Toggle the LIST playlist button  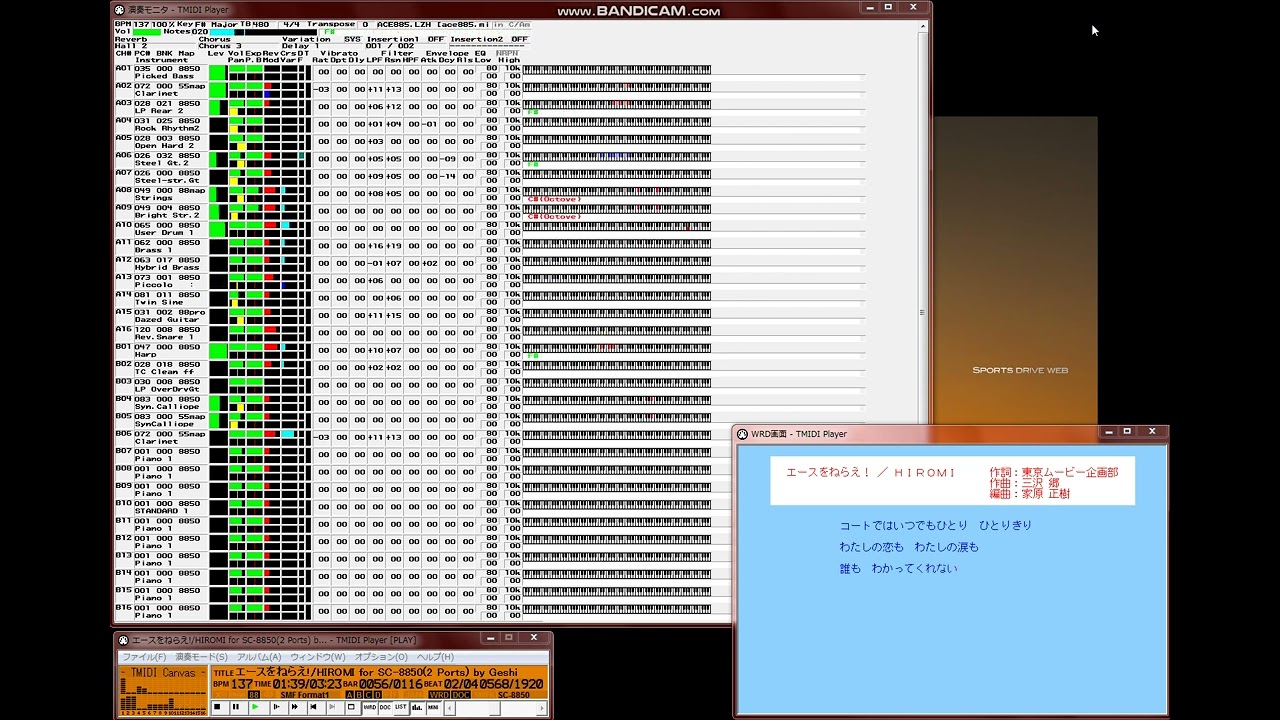(400, 707)
